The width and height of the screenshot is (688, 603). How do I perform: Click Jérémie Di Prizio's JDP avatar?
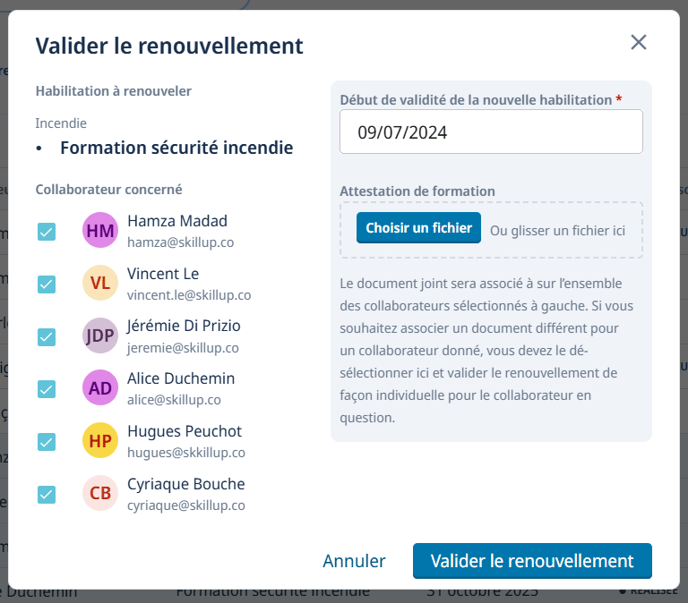[x=100, y=336]
